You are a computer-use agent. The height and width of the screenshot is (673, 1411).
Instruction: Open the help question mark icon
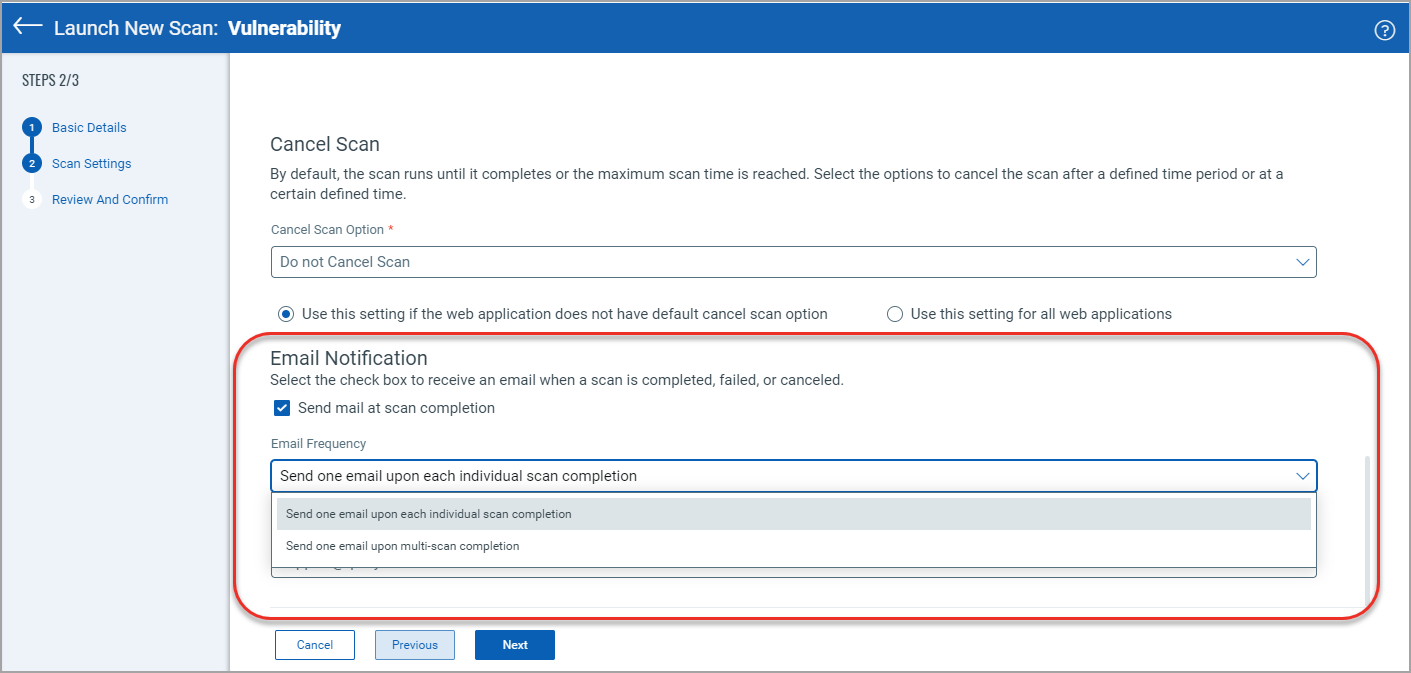coord(1384,30)
